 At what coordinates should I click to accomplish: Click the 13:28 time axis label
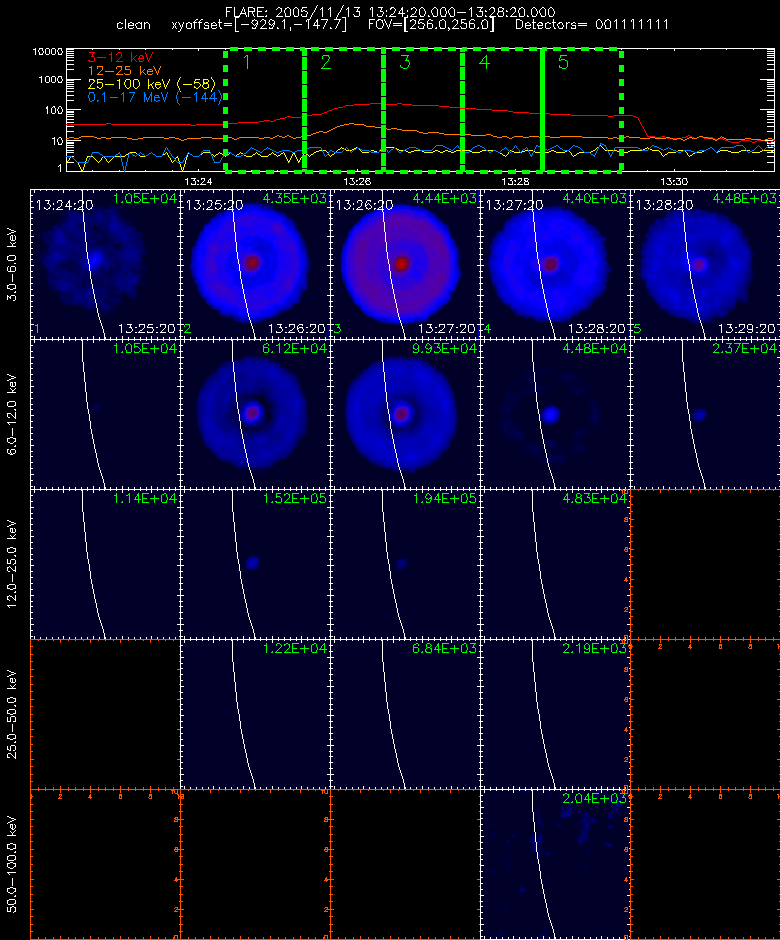pyautogui.click(x=516, y=181)
